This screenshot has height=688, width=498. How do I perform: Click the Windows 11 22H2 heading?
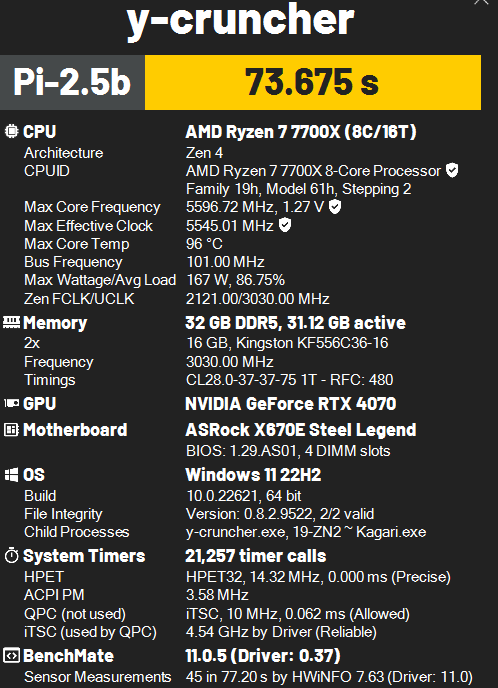click(x=253, y=475)
